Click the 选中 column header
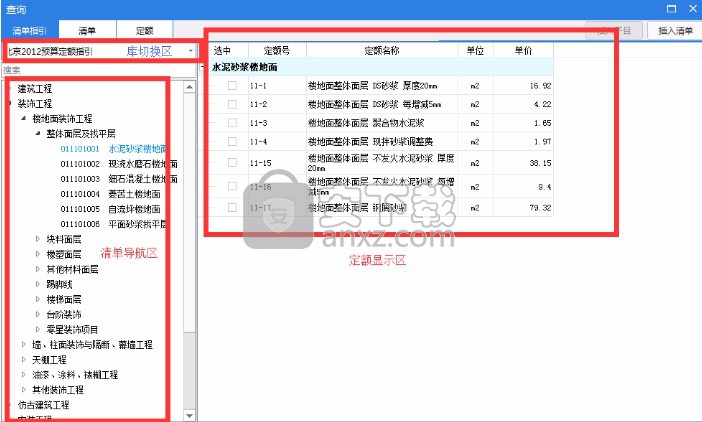Screen dimensions: 702x422 pyautogui.click(x=223, y=50)
